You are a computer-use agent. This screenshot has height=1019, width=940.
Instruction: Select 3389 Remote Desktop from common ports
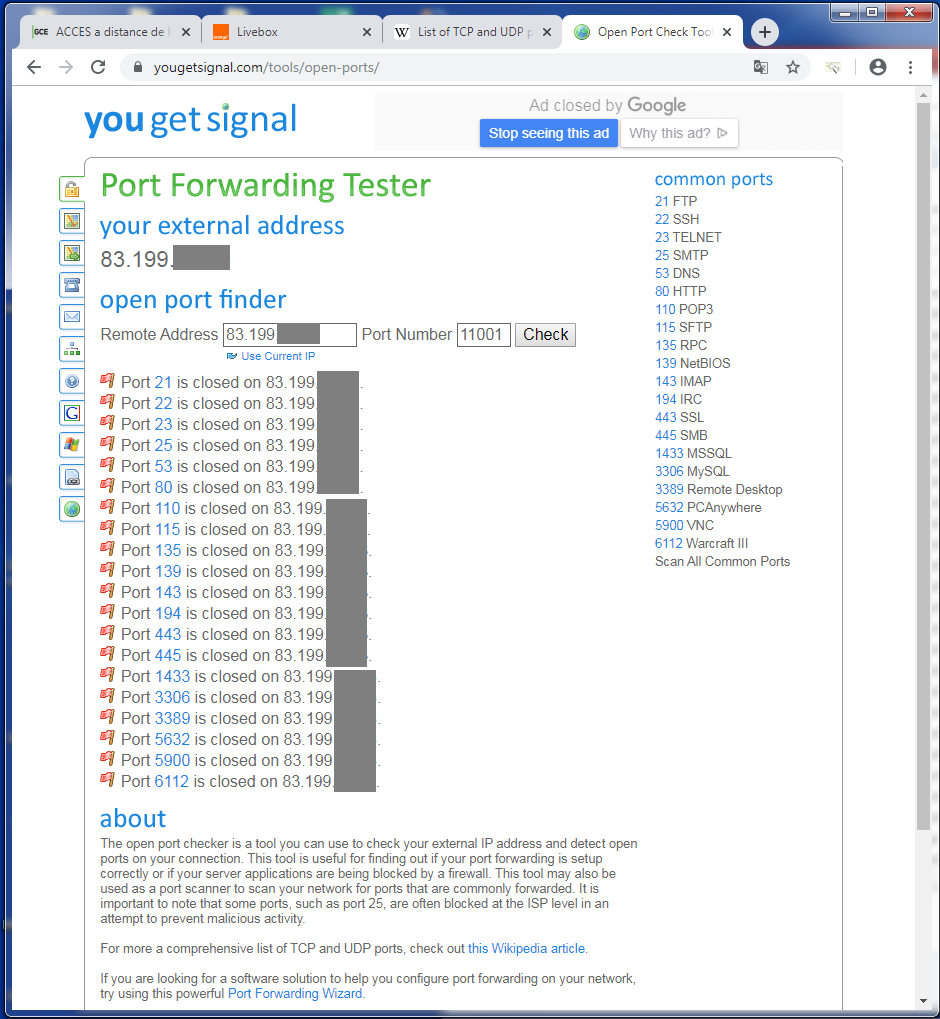click(x=718, y=489)
